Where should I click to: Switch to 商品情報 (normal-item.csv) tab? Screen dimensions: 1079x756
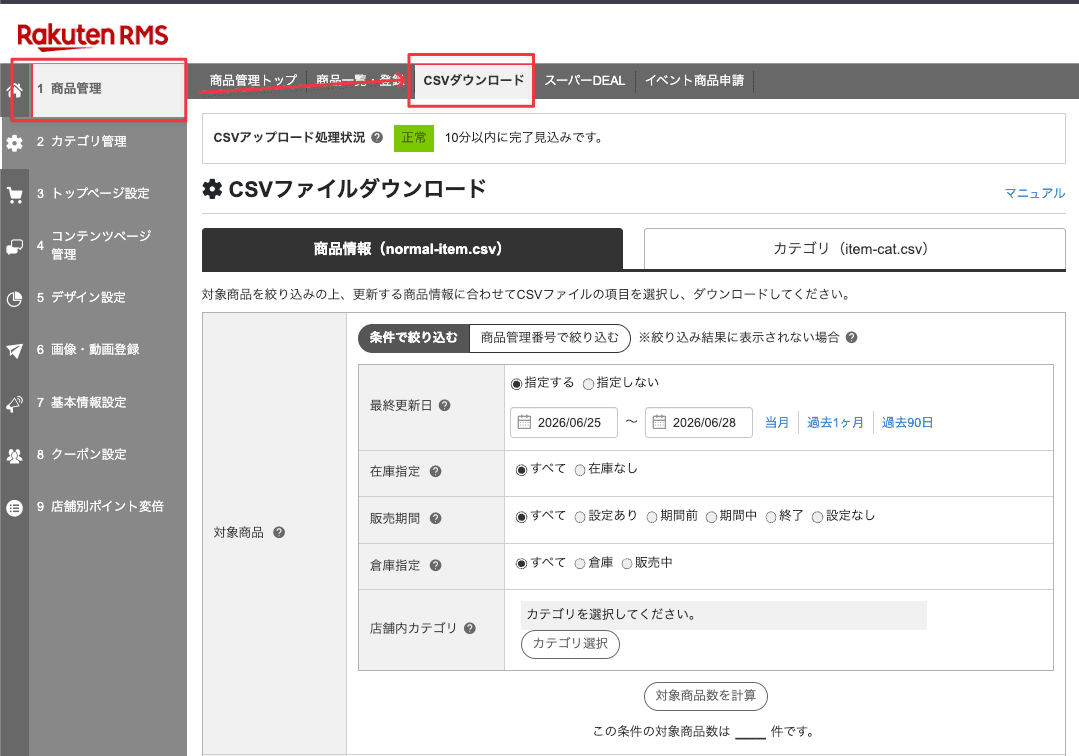click(x=412, y=248)
